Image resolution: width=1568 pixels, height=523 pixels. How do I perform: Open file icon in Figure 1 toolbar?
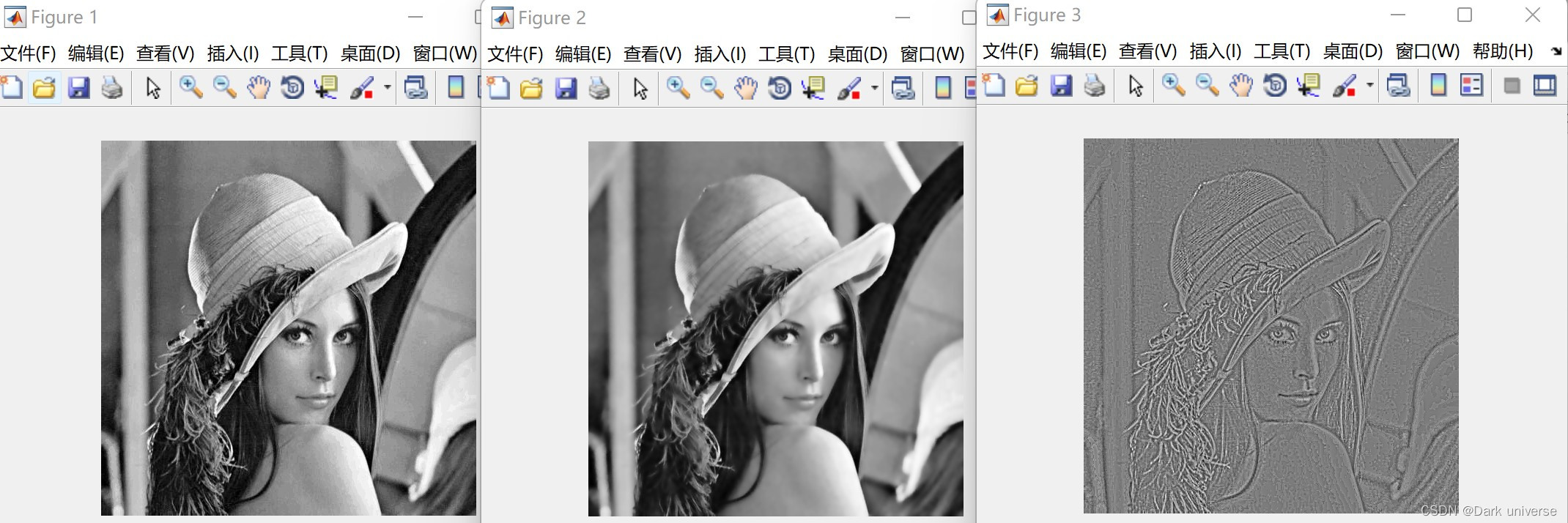[x=44, y=87]
